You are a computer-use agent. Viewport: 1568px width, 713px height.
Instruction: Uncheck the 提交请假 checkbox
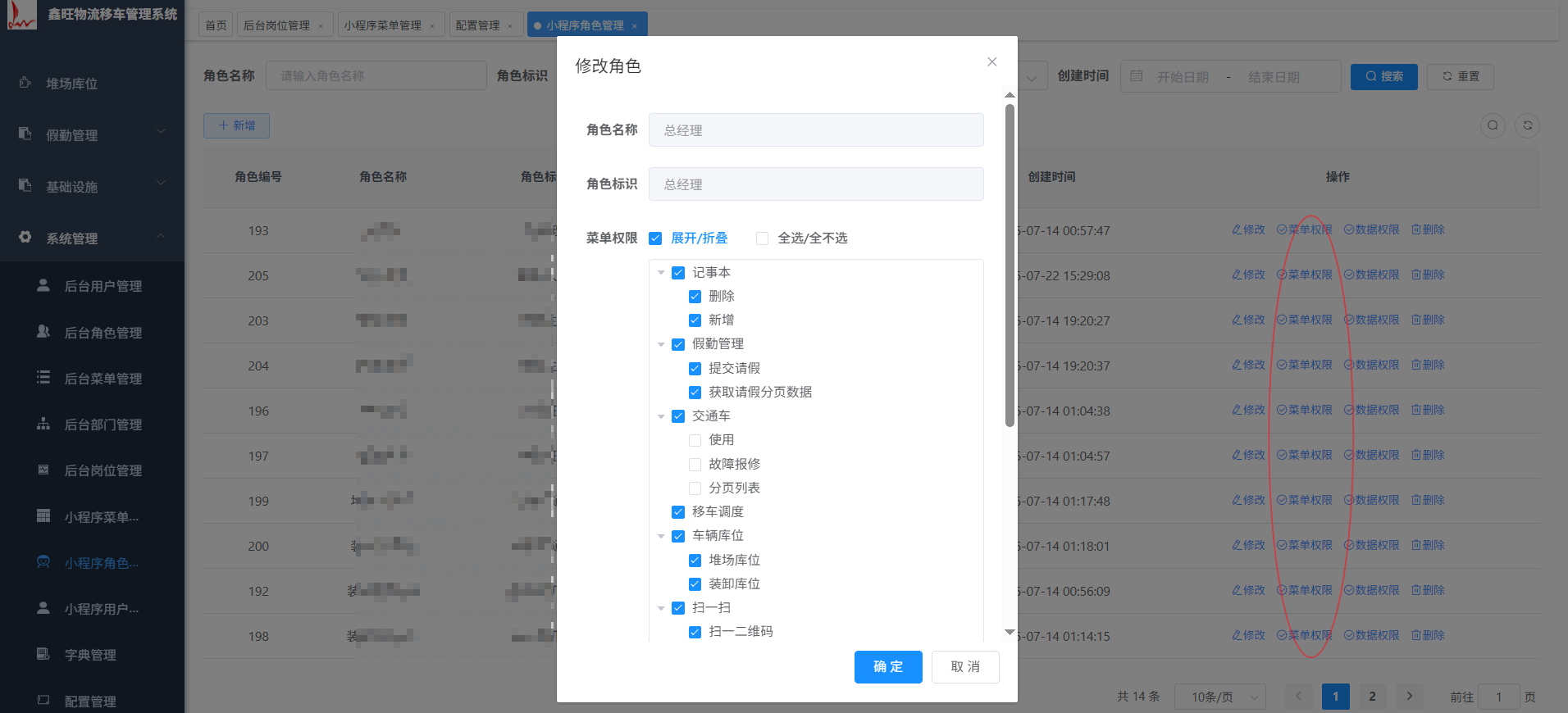pyautogui.click(x=695, y=369)
